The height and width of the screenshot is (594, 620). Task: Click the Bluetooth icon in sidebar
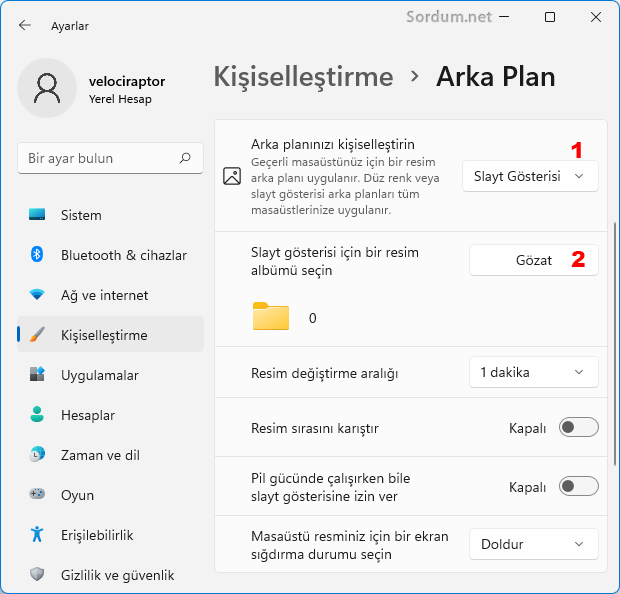click(38, 255)
